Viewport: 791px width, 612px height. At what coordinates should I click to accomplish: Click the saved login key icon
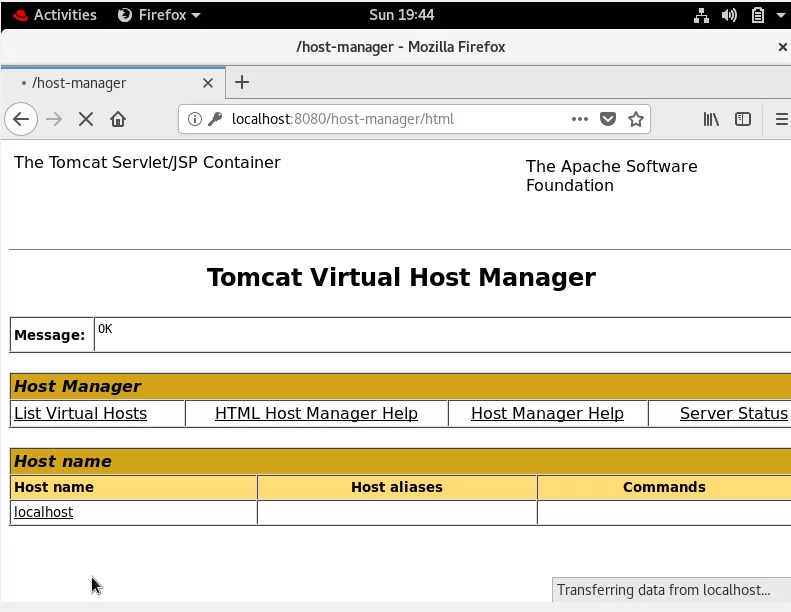[x=215, y=119]
